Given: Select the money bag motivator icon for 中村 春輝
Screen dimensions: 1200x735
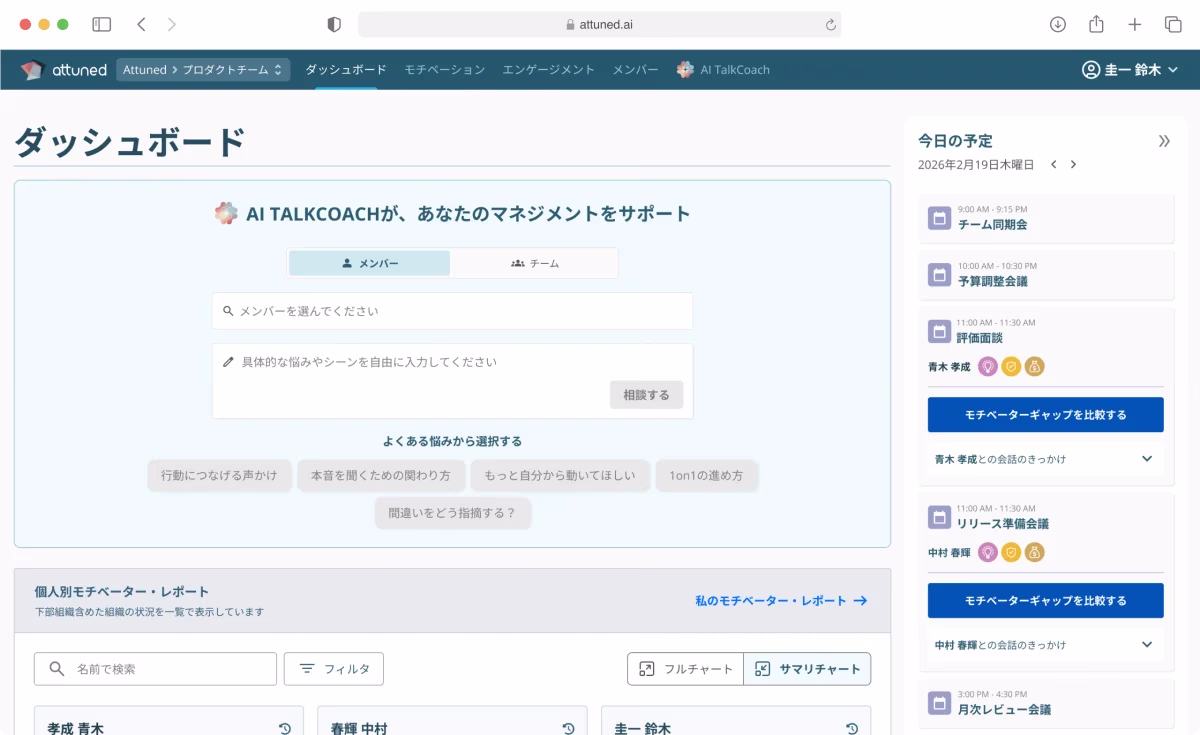Looking at the screenshot, I should click(1034, 551).
